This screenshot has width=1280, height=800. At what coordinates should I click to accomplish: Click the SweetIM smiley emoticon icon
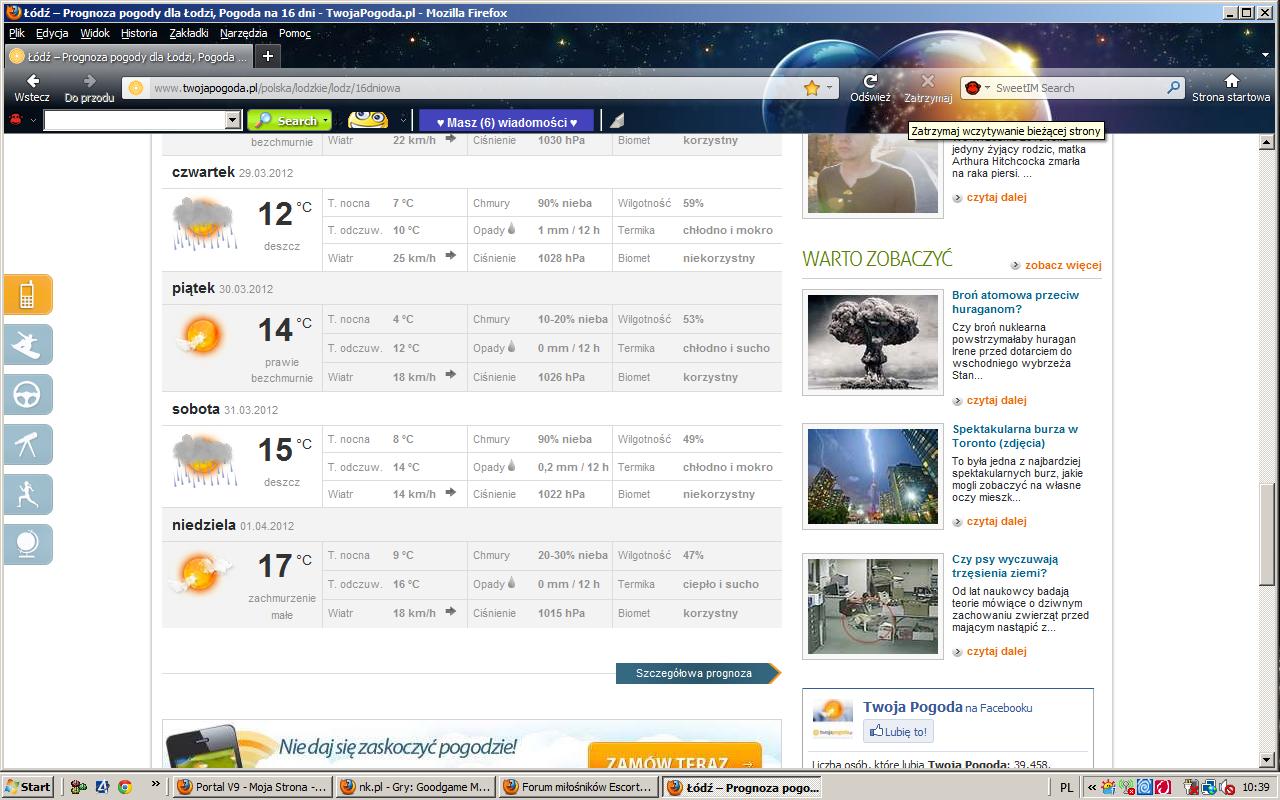tap(367, 120)
